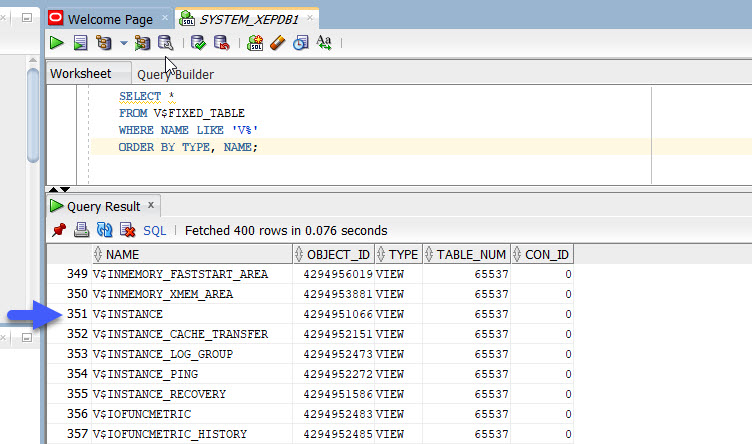Clear the worksheet with the eraser icon
This screenshot has width=752, height=444.
tap(278, 43)
